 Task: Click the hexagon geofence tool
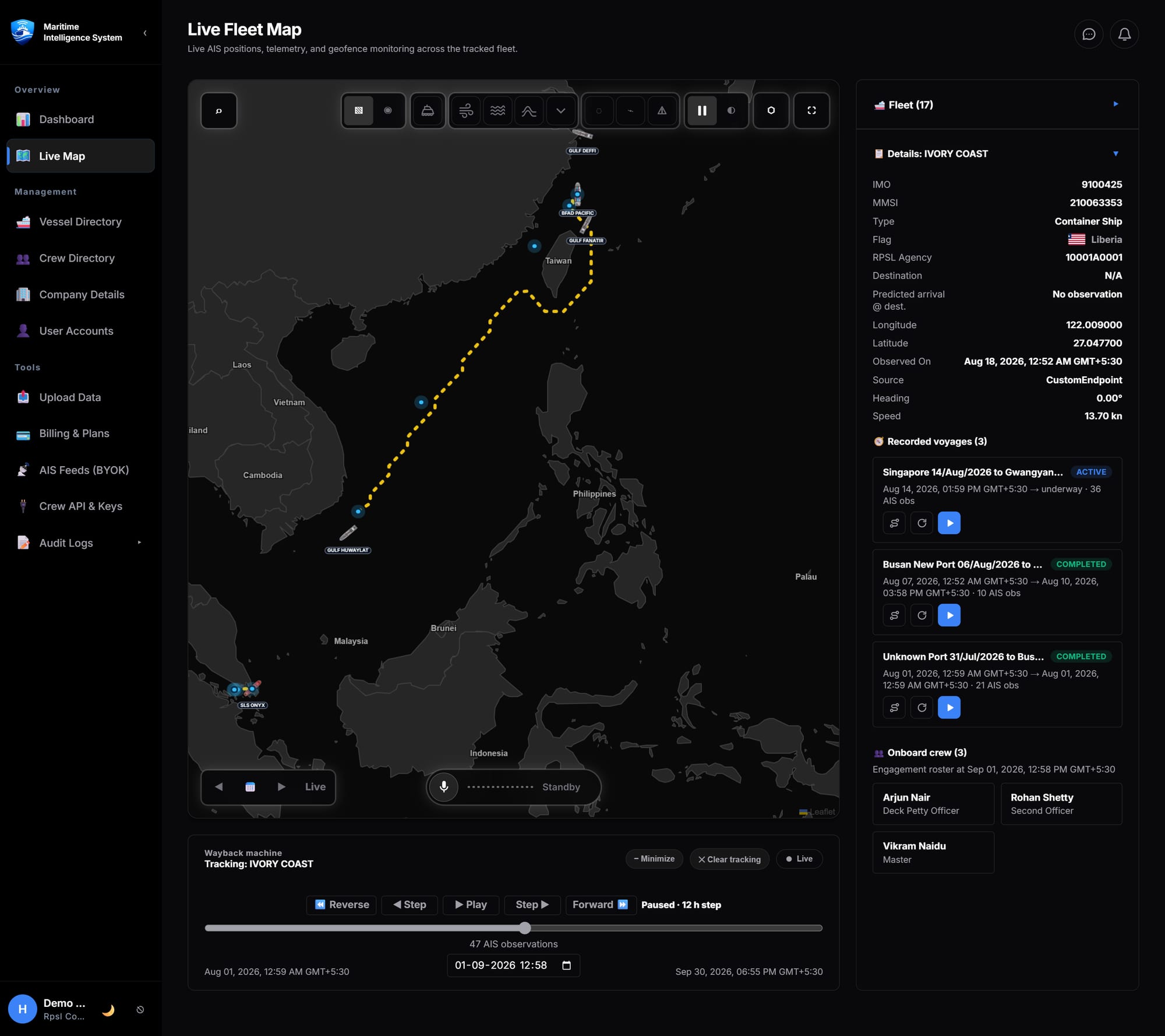[771, 111]
